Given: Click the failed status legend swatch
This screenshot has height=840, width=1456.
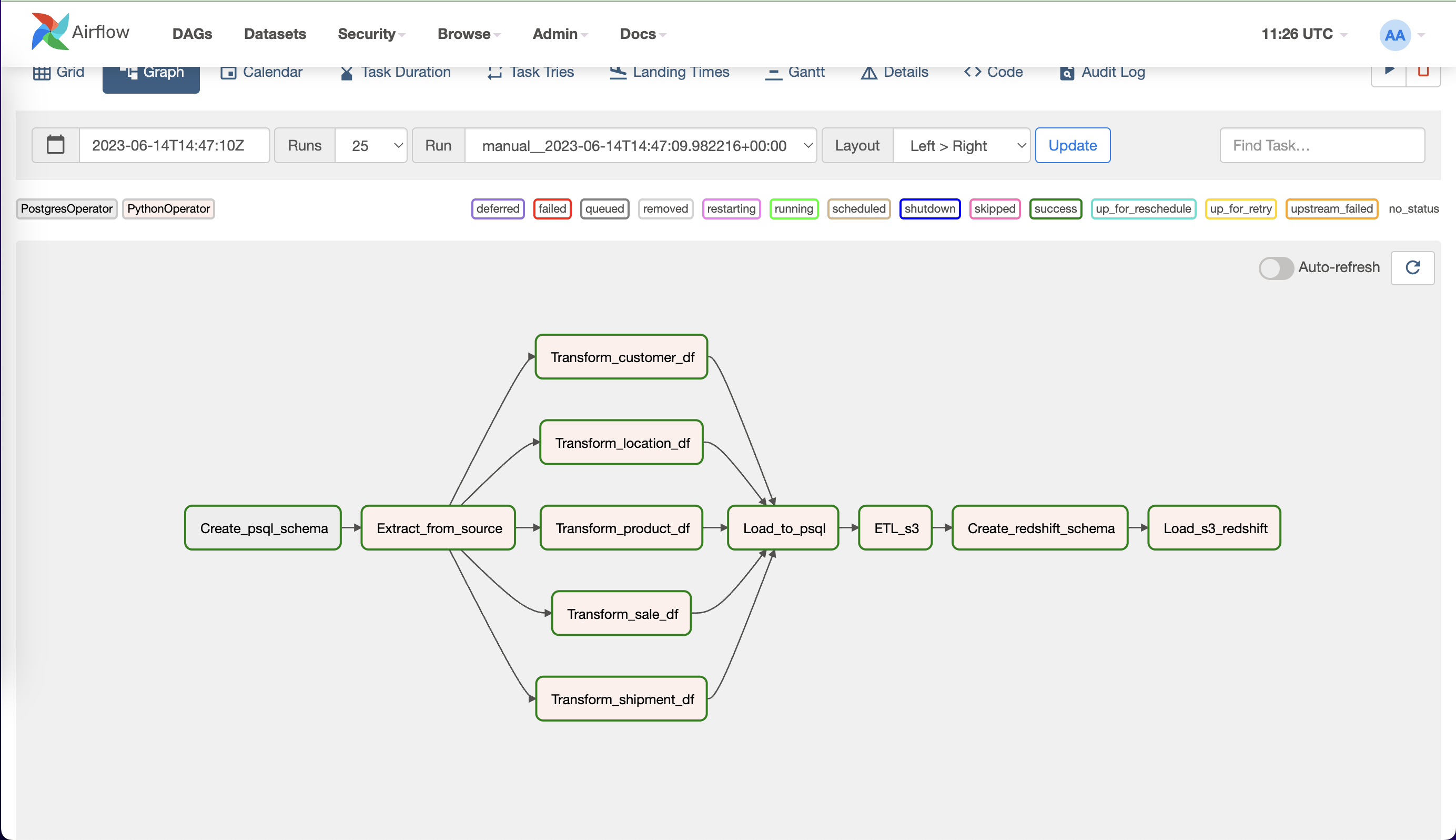Looking at the screenshot, I should [x=552, y=209].
